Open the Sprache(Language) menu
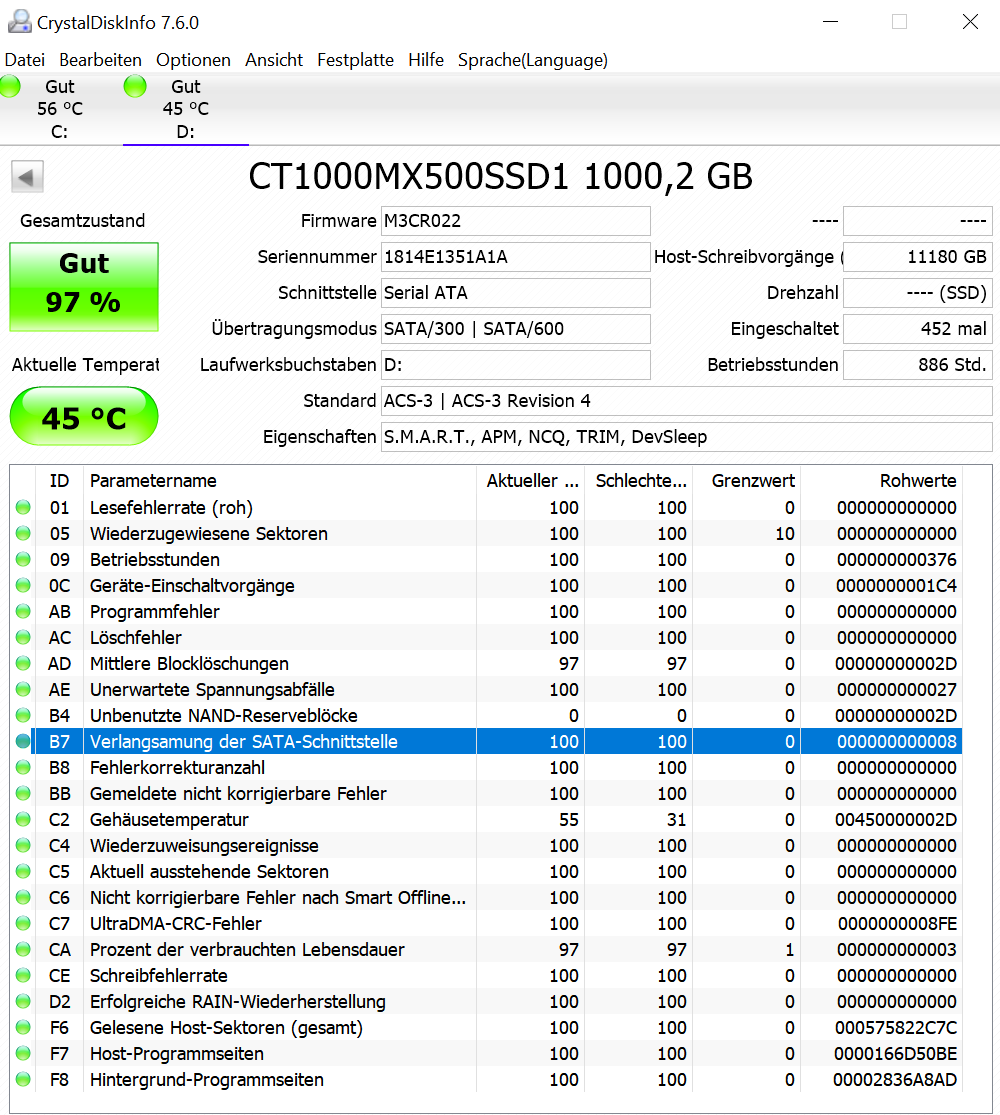This screenshot has height=1115, width=1000. click(x=532, y=60)
